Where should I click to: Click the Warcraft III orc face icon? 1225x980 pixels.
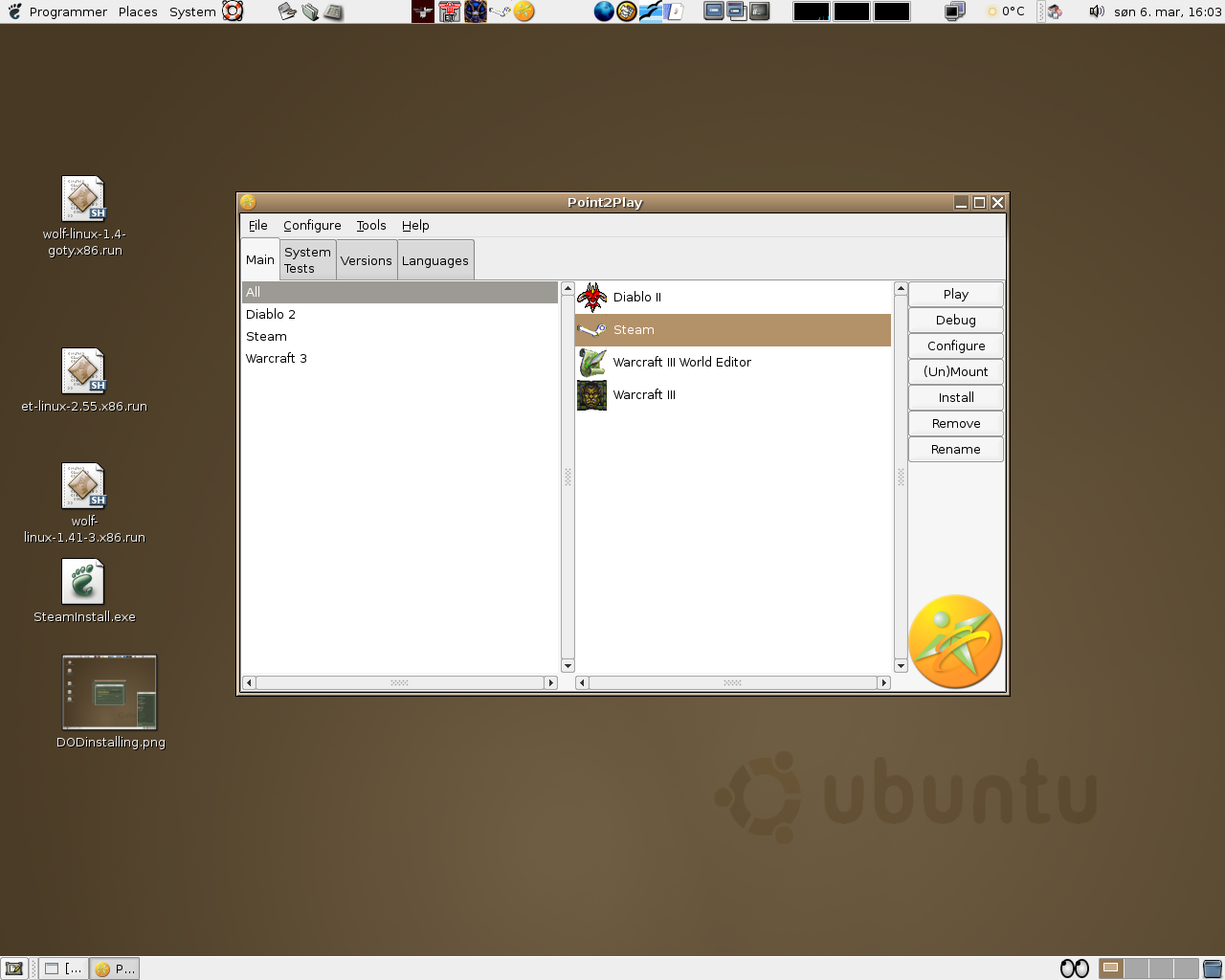591,395
